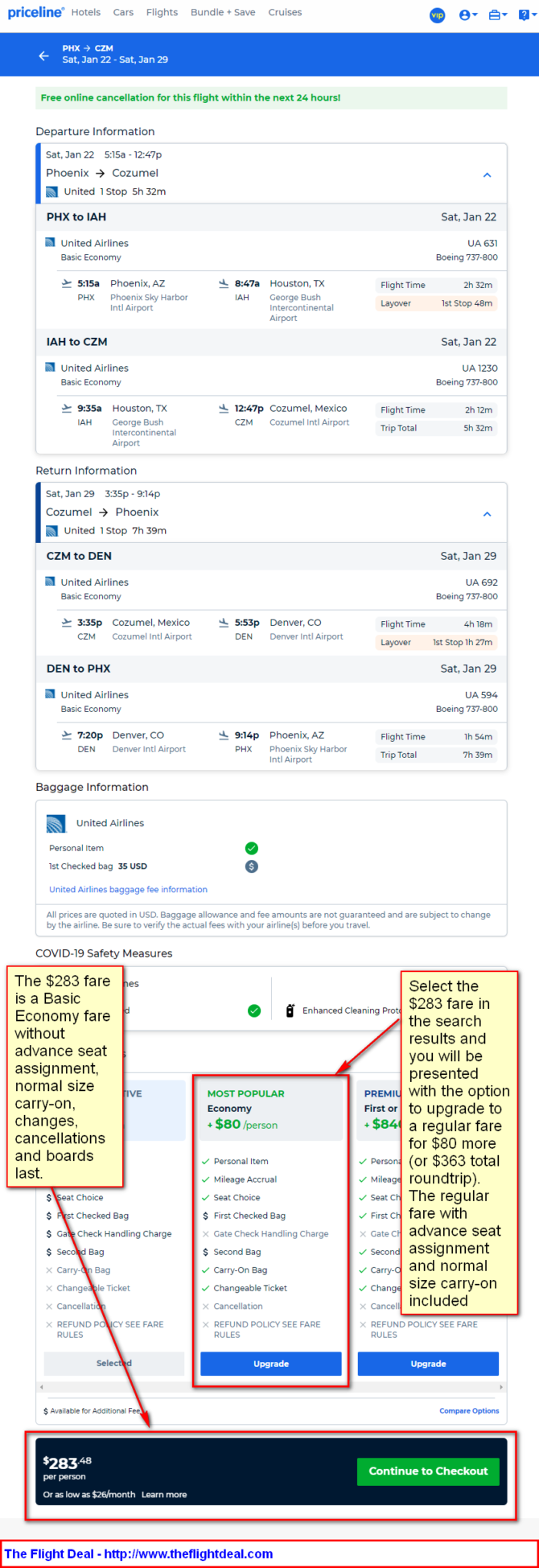Upgrade to the Premium First fare

[x=428, y=1364]
